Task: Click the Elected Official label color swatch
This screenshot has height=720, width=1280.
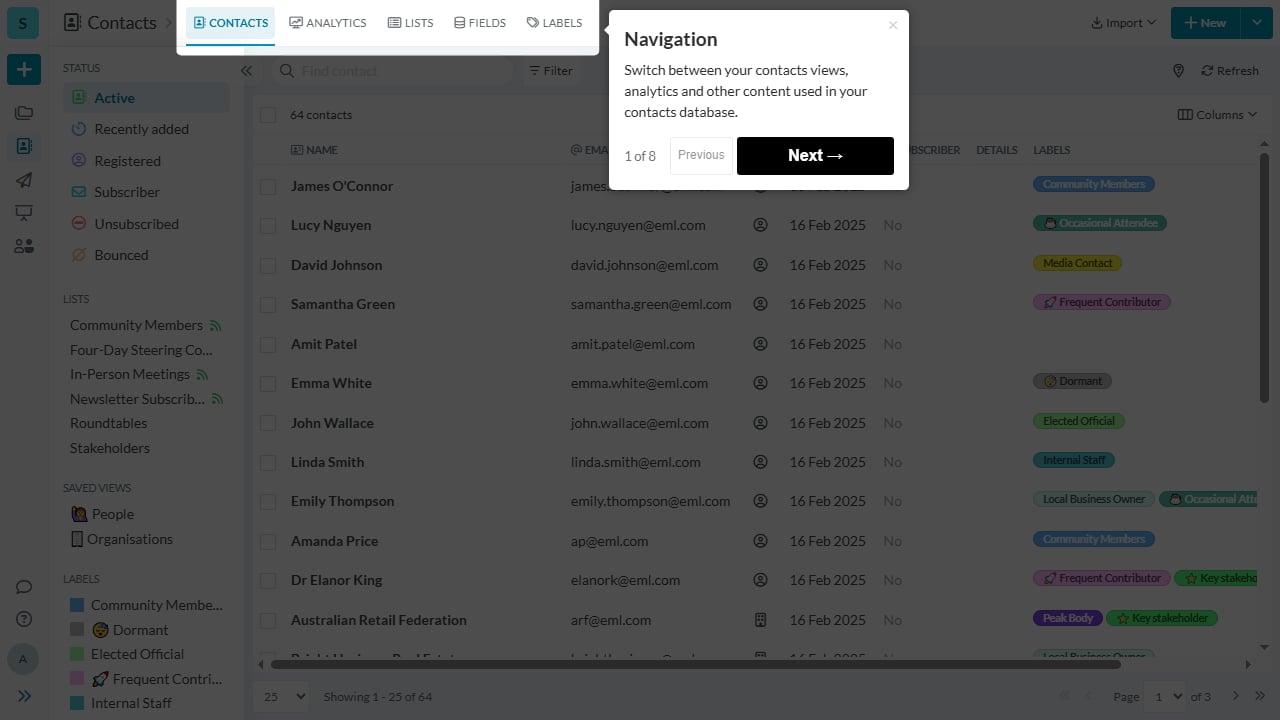Action: click(77, 654)
